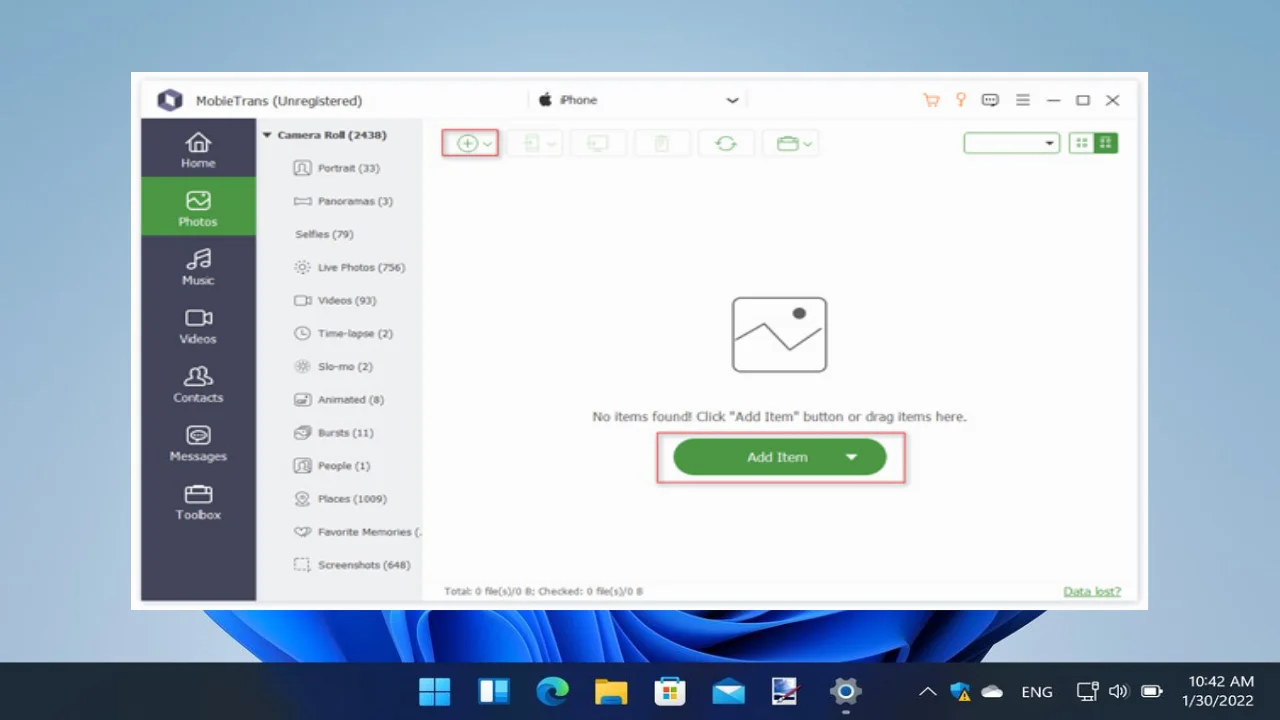Select Favorite Memories album
Image resolution: width=1280 pixels, height=720 pixels.
tap(356, 532)
